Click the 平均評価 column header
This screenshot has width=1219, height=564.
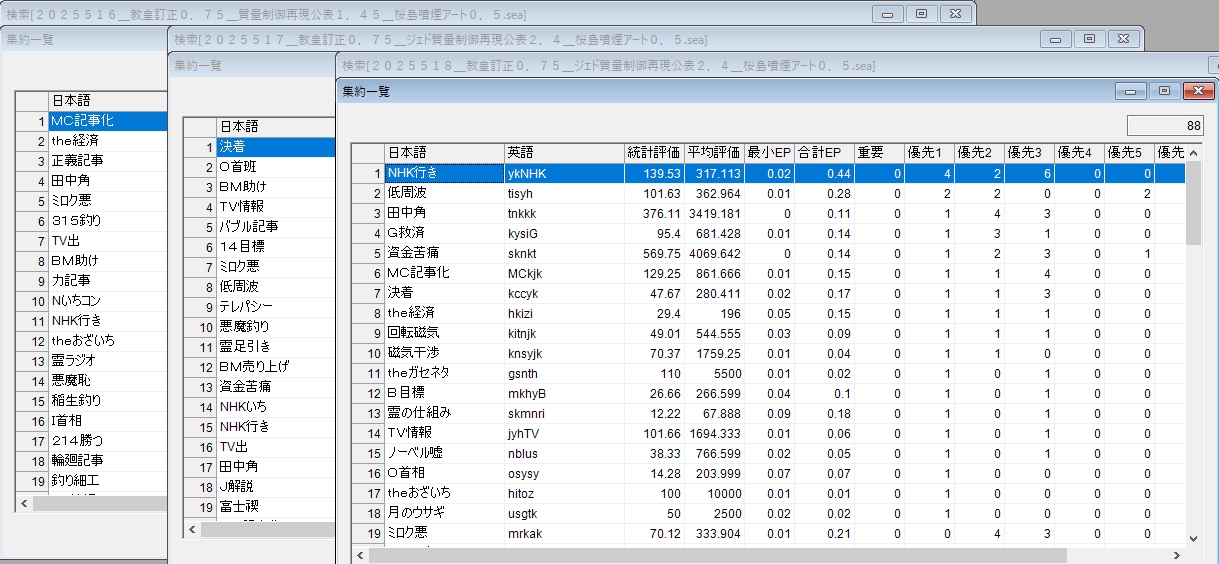[x=714, y=153]
